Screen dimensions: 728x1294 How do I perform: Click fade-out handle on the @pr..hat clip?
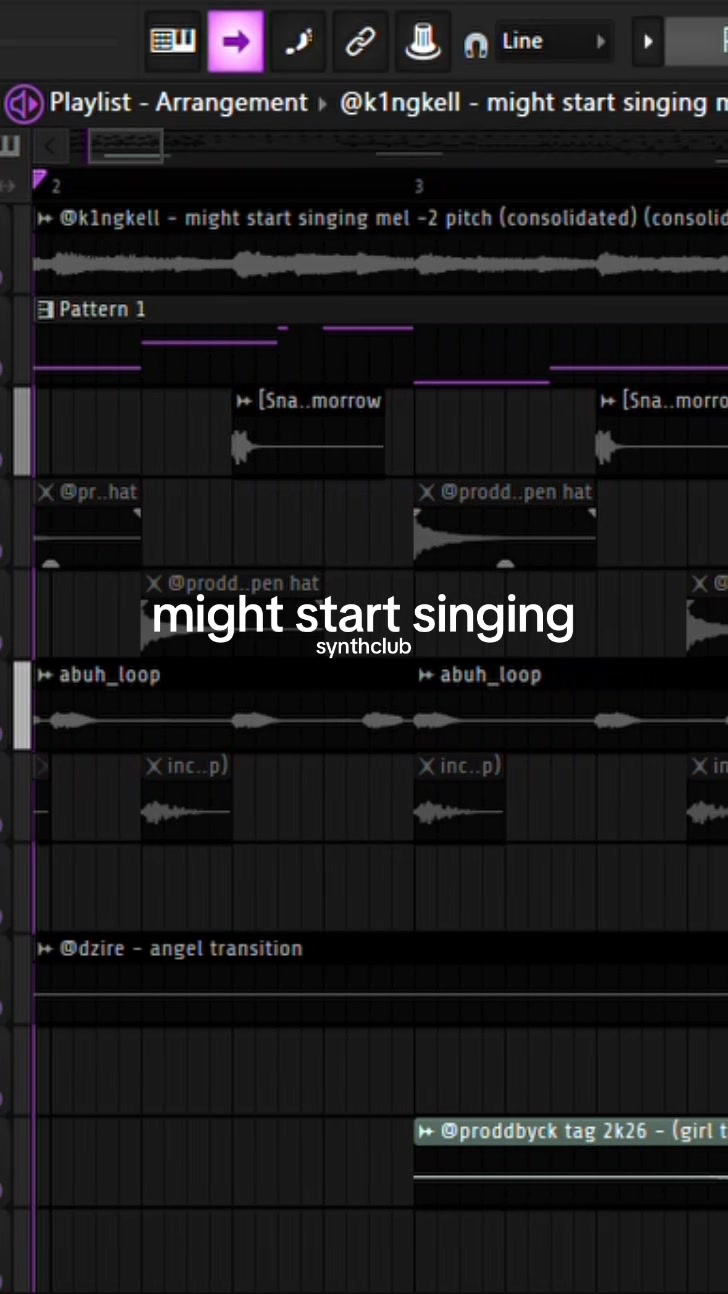point(137,513)
